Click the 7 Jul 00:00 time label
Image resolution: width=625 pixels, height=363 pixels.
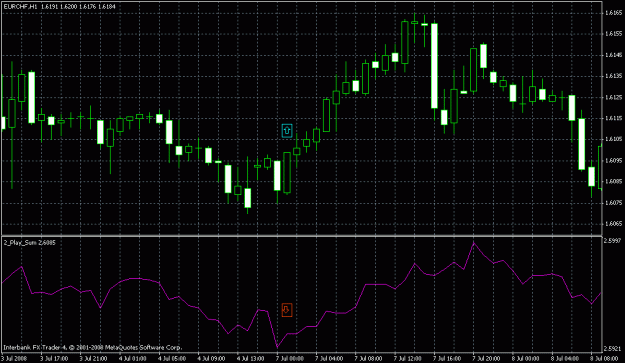coord(290,358)
